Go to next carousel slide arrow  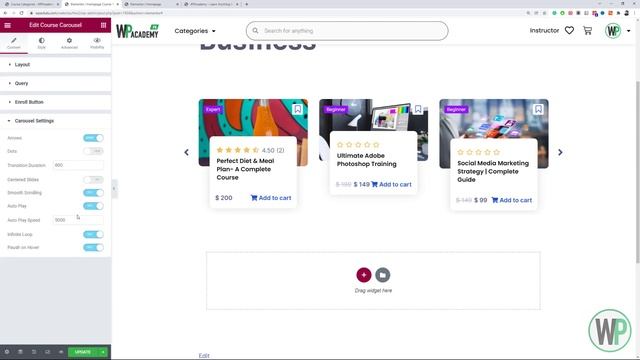[560, 152]
